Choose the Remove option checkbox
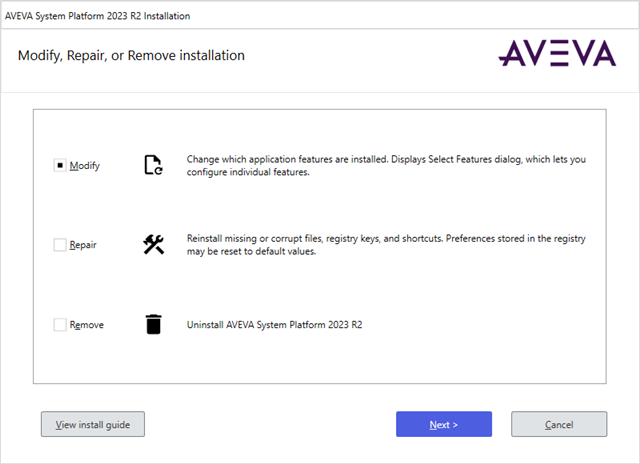This screenshot has height=464, width=640. pos(60,325)
